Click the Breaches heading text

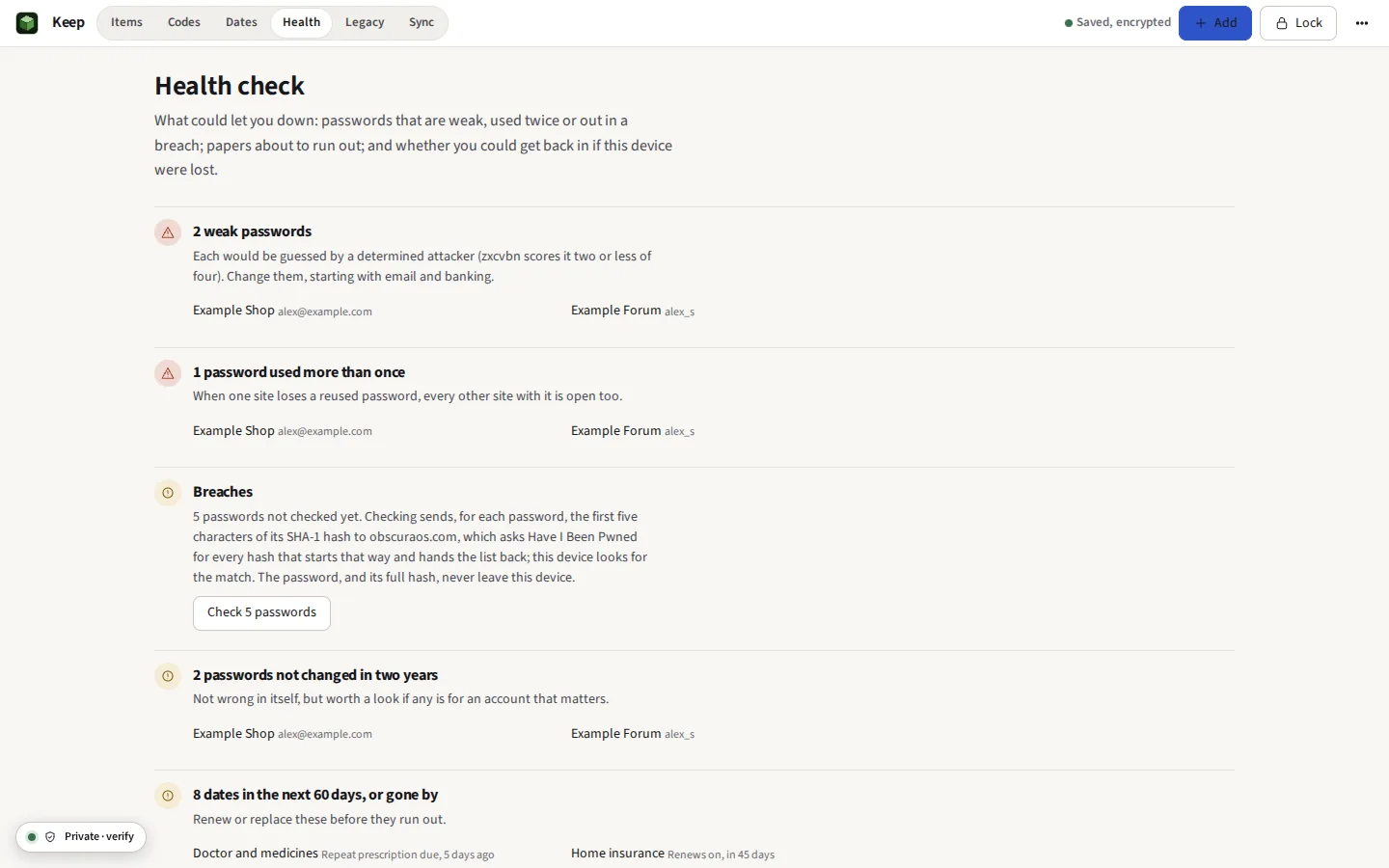point(223,492)
